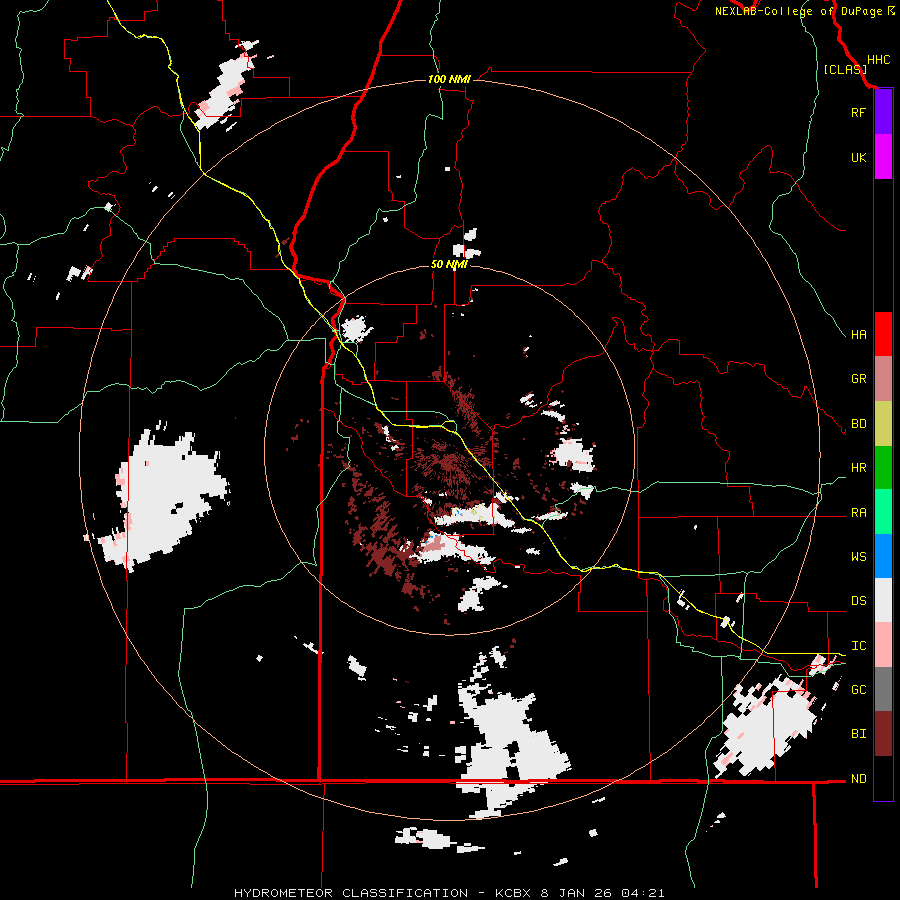900x900 pixels.
Task: Click the WS legend label
Action: [858, 557]
